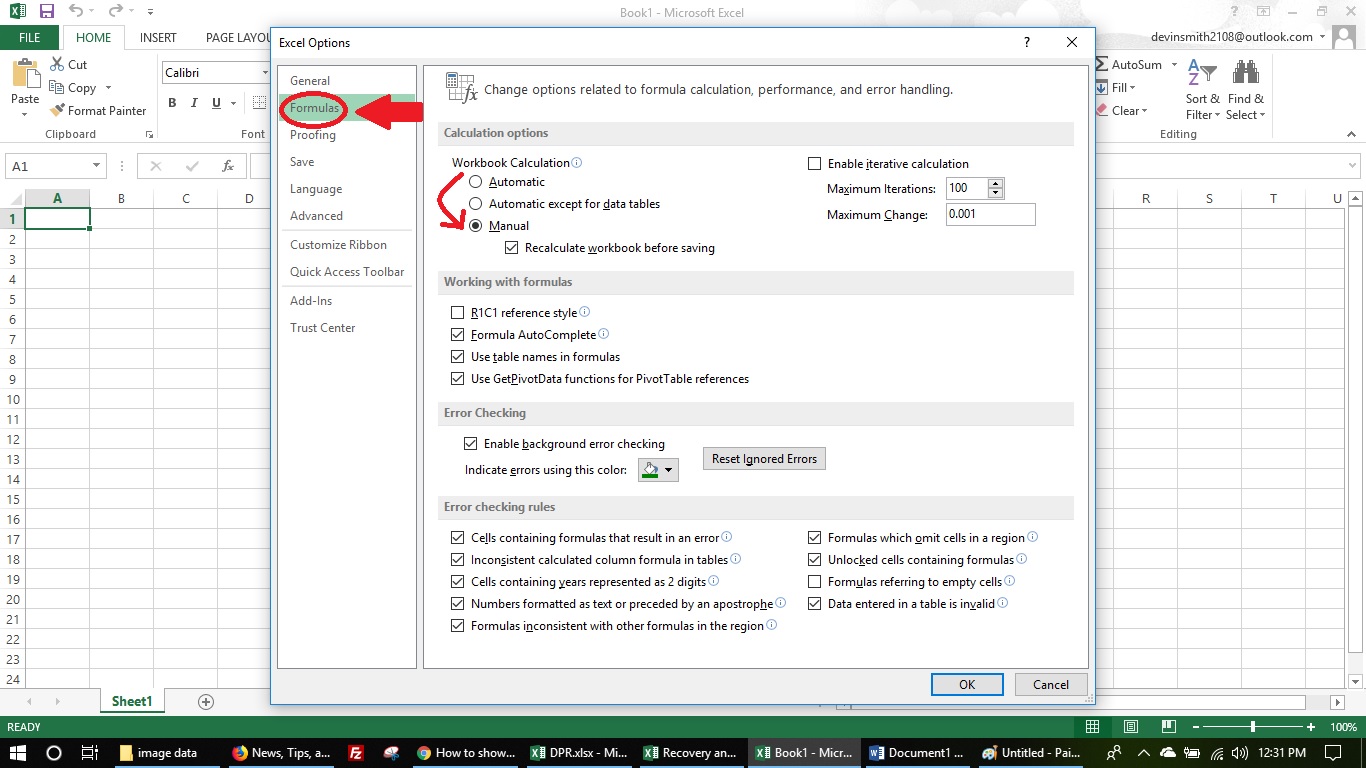The height and width of the screenshot is (768, 1366).
Task: Open the FILE tab
Action: [29, 37]
